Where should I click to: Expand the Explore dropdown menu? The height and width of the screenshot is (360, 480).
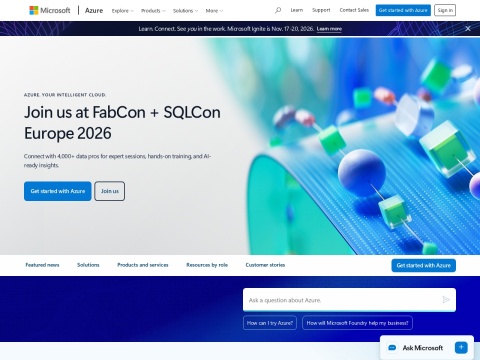click(x=123, y=11)
